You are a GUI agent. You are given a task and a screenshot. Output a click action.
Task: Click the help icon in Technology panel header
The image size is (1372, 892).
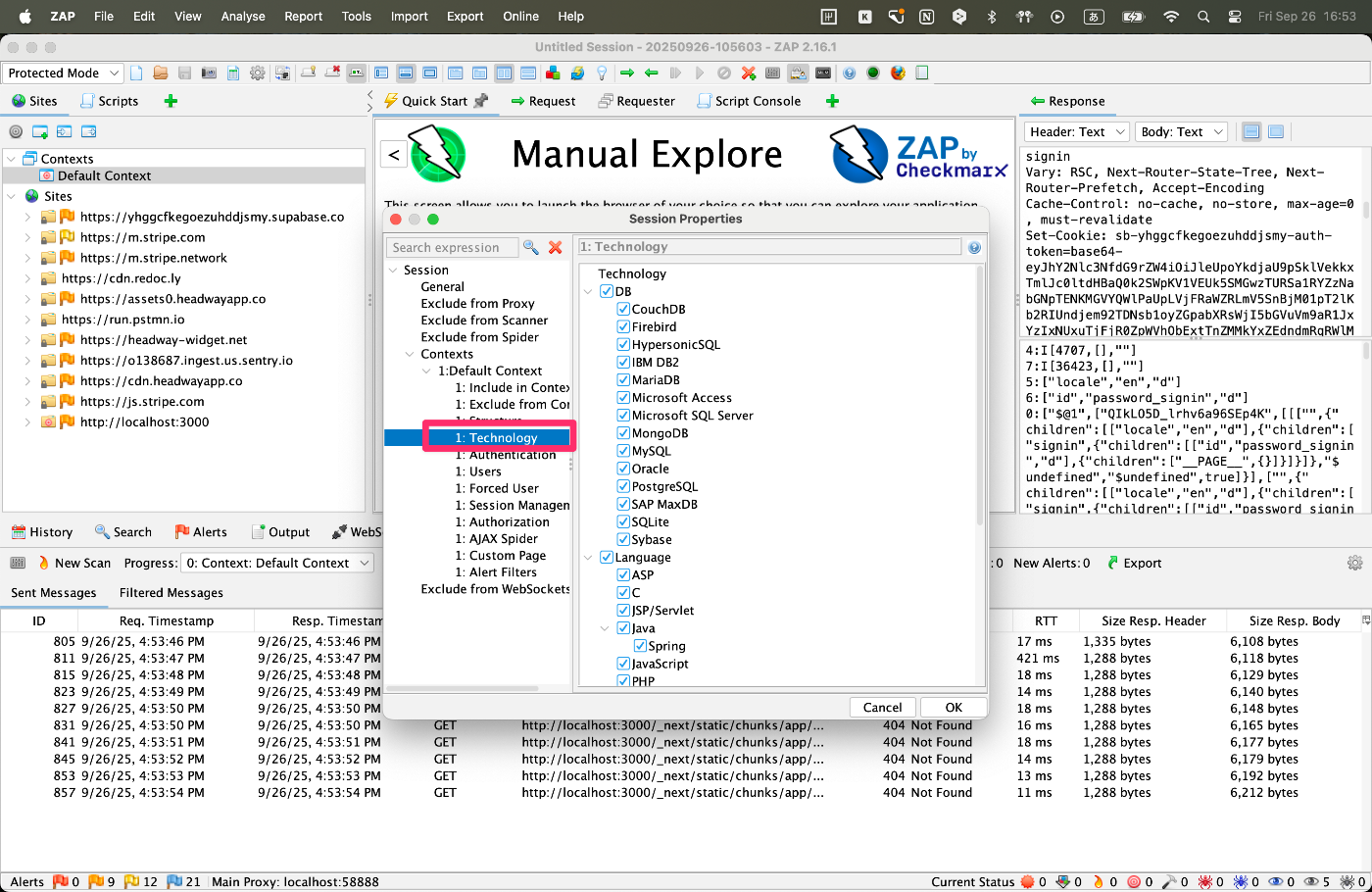974,247
